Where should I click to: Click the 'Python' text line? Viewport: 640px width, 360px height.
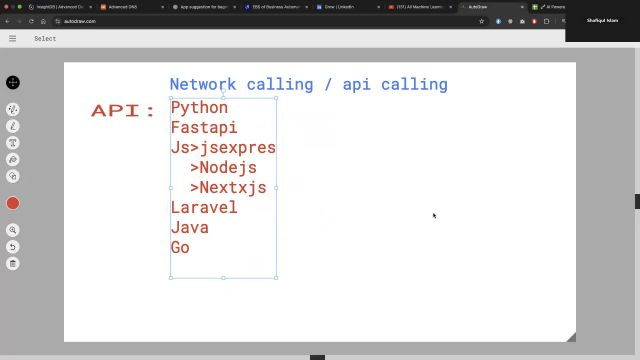(199, 108)
